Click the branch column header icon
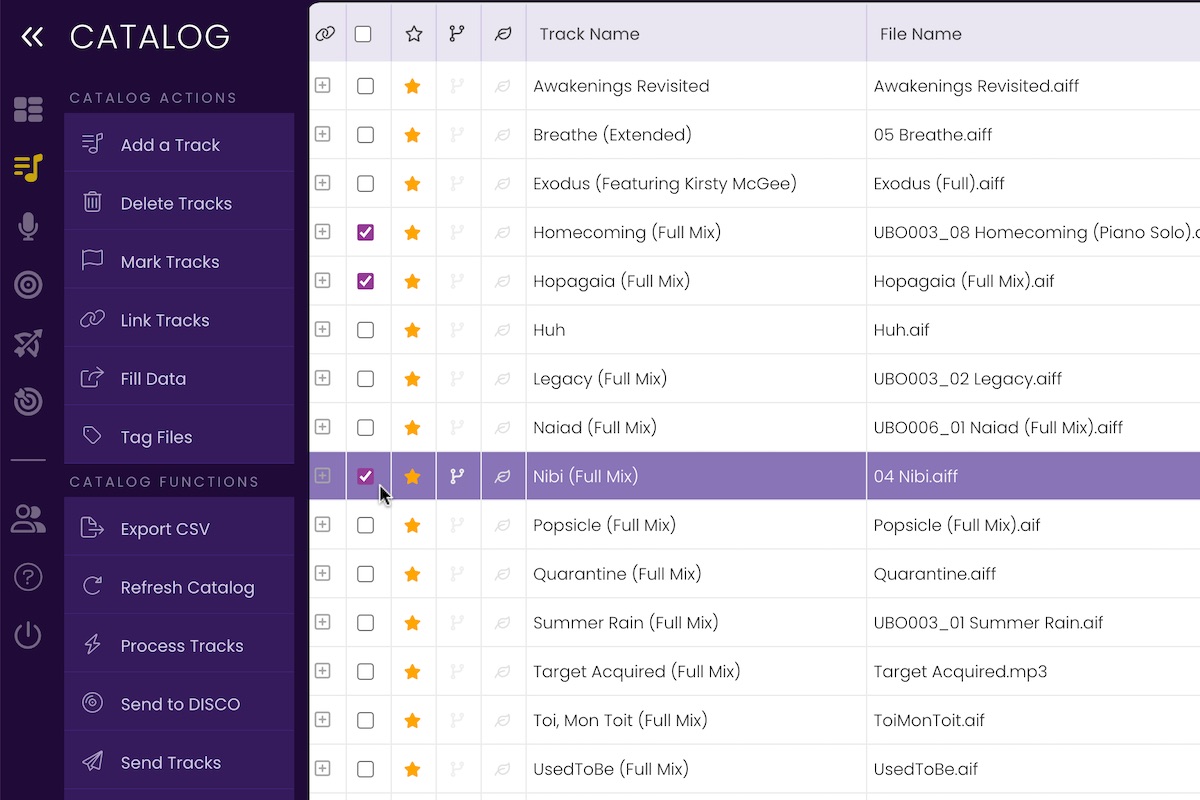This screenshot has height=800, width=1200. tap(457, 34)
